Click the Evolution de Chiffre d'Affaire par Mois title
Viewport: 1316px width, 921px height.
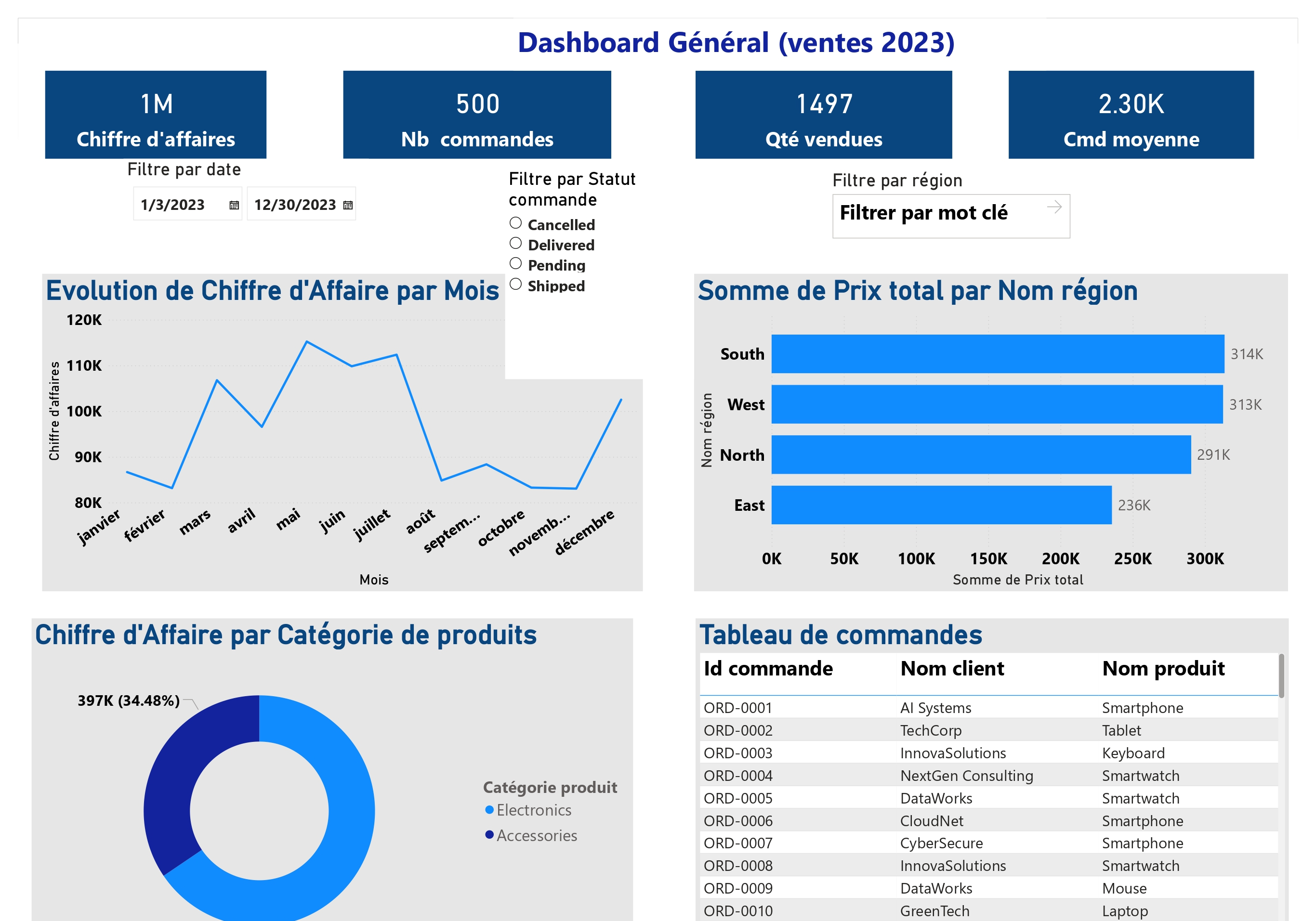click(x=272, y=290)
